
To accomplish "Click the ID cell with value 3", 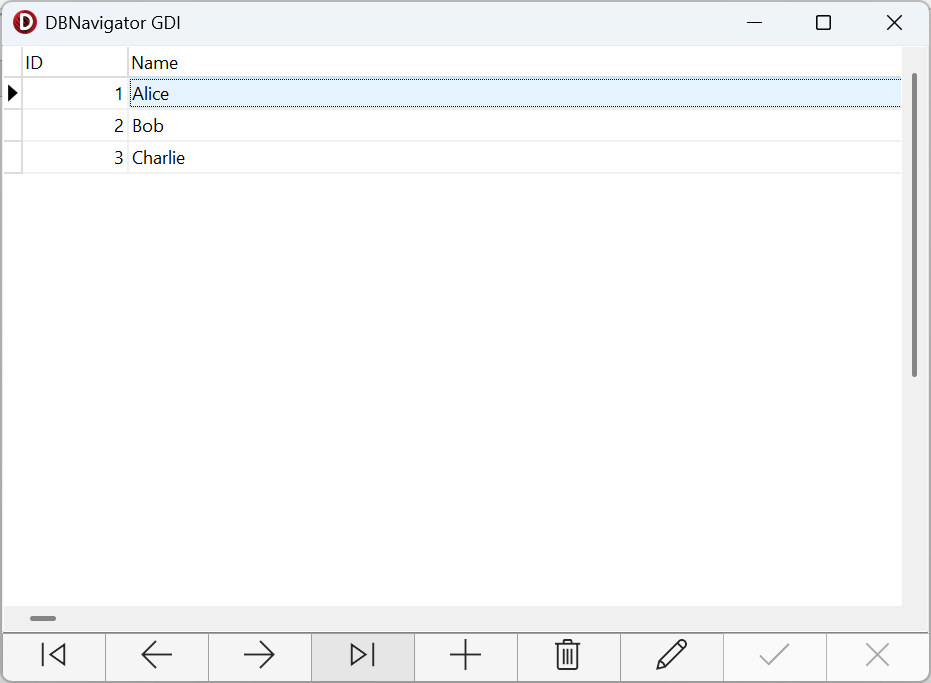I will tap(75, 157).
